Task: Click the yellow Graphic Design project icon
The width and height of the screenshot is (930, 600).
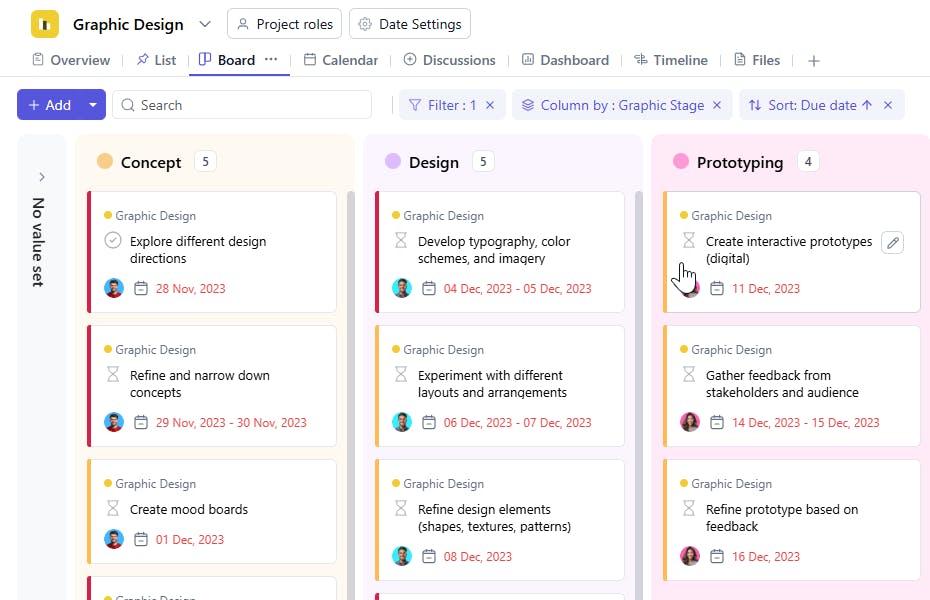Action: tap(45, 24)
